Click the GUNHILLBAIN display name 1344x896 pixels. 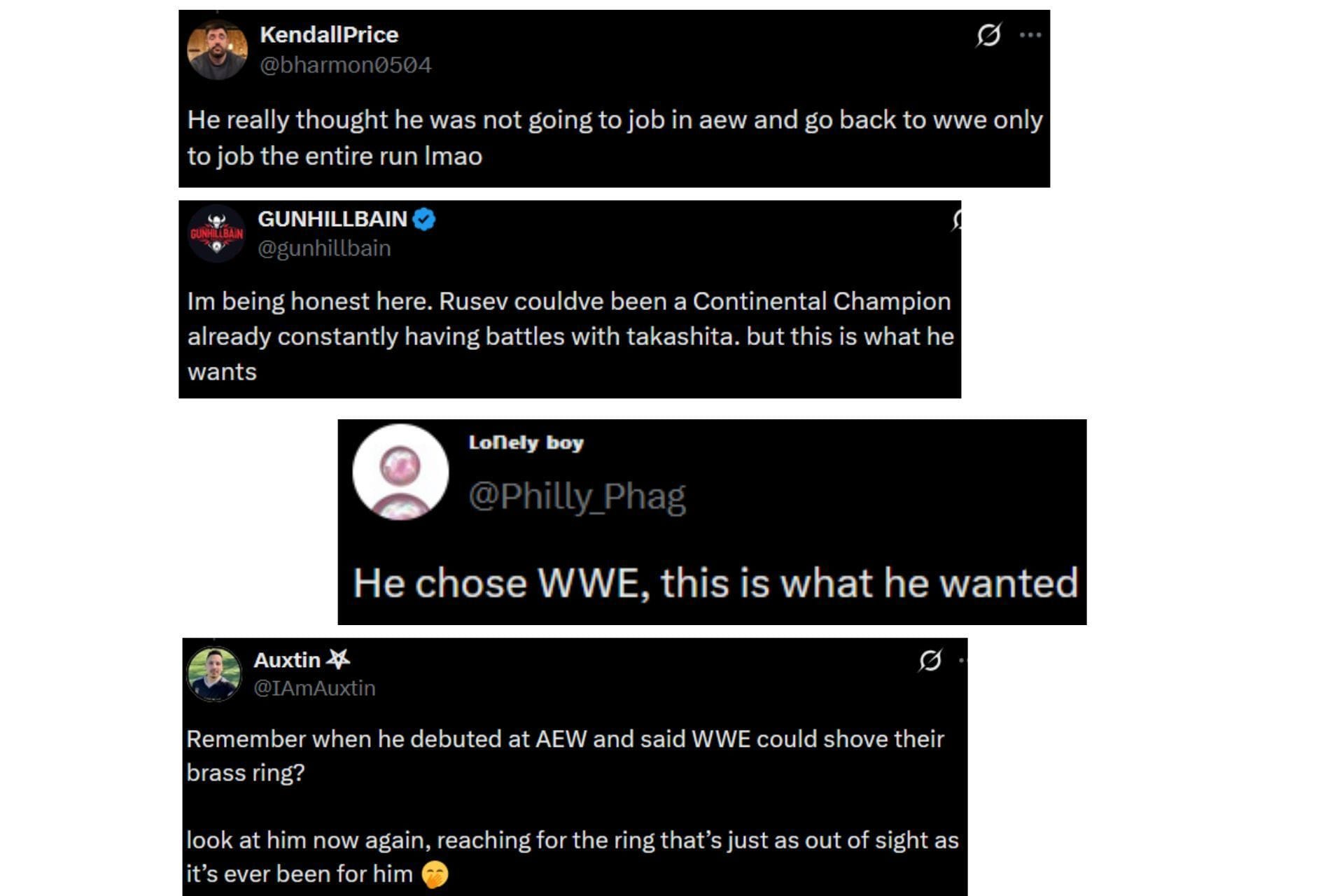[x=333, y=219]
